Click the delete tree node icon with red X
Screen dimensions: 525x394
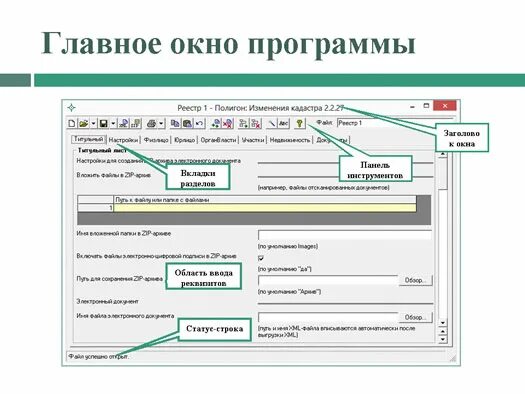pyautogui.click(x=256, y=124)
